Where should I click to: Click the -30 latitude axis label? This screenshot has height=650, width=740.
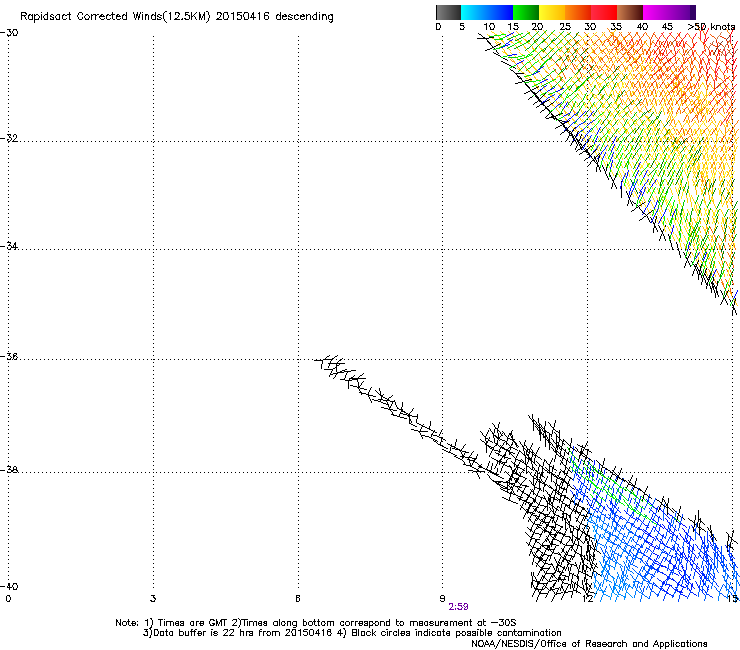9,33
